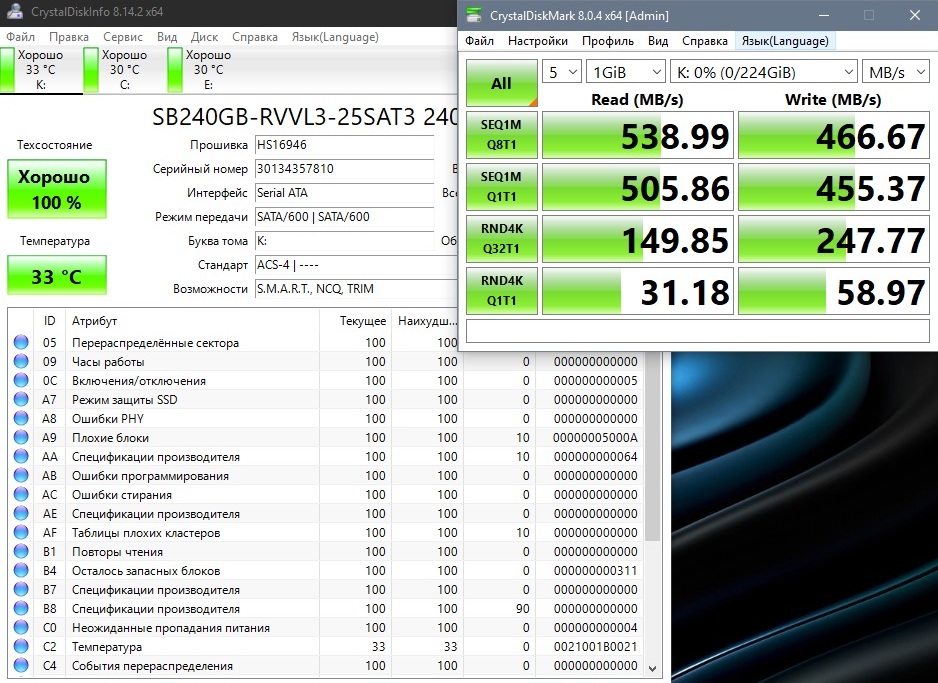
Task: Click the RND4K Q1T1 read result 31.18
Action: (638, 291)
